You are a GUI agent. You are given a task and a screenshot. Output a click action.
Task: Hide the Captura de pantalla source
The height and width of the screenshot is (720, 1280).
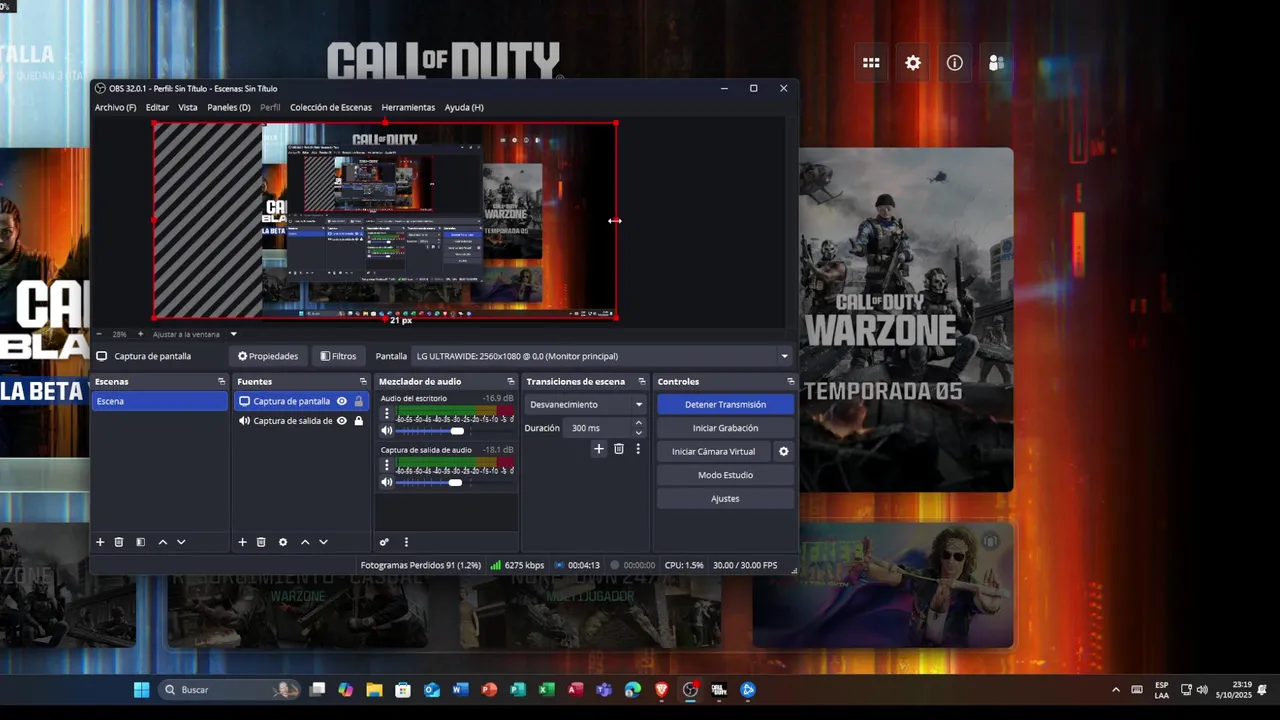coord(342,401)
